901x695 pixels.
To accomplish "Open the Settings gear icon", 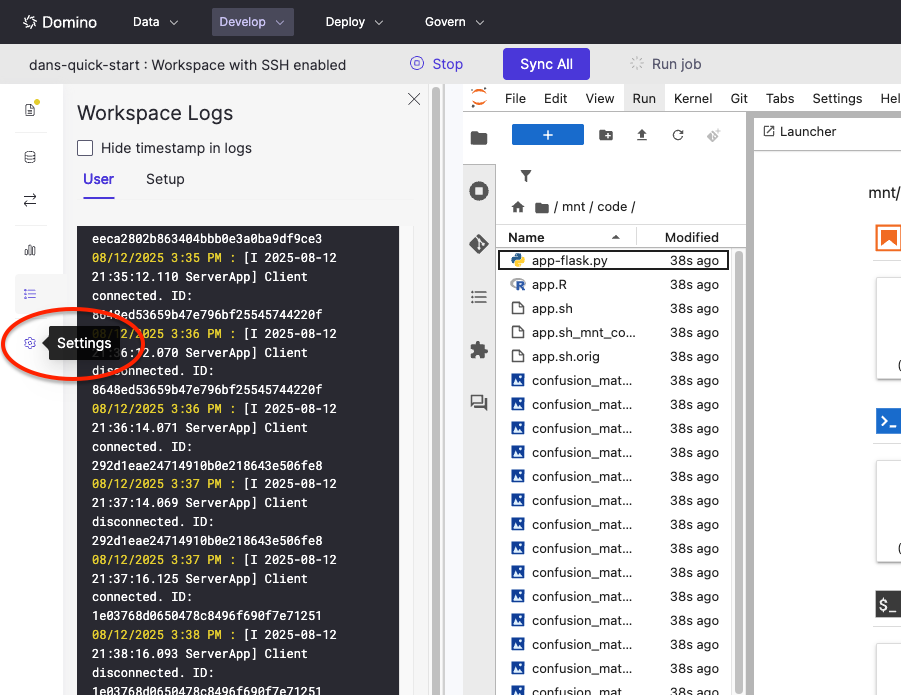I will coord(30,343).
